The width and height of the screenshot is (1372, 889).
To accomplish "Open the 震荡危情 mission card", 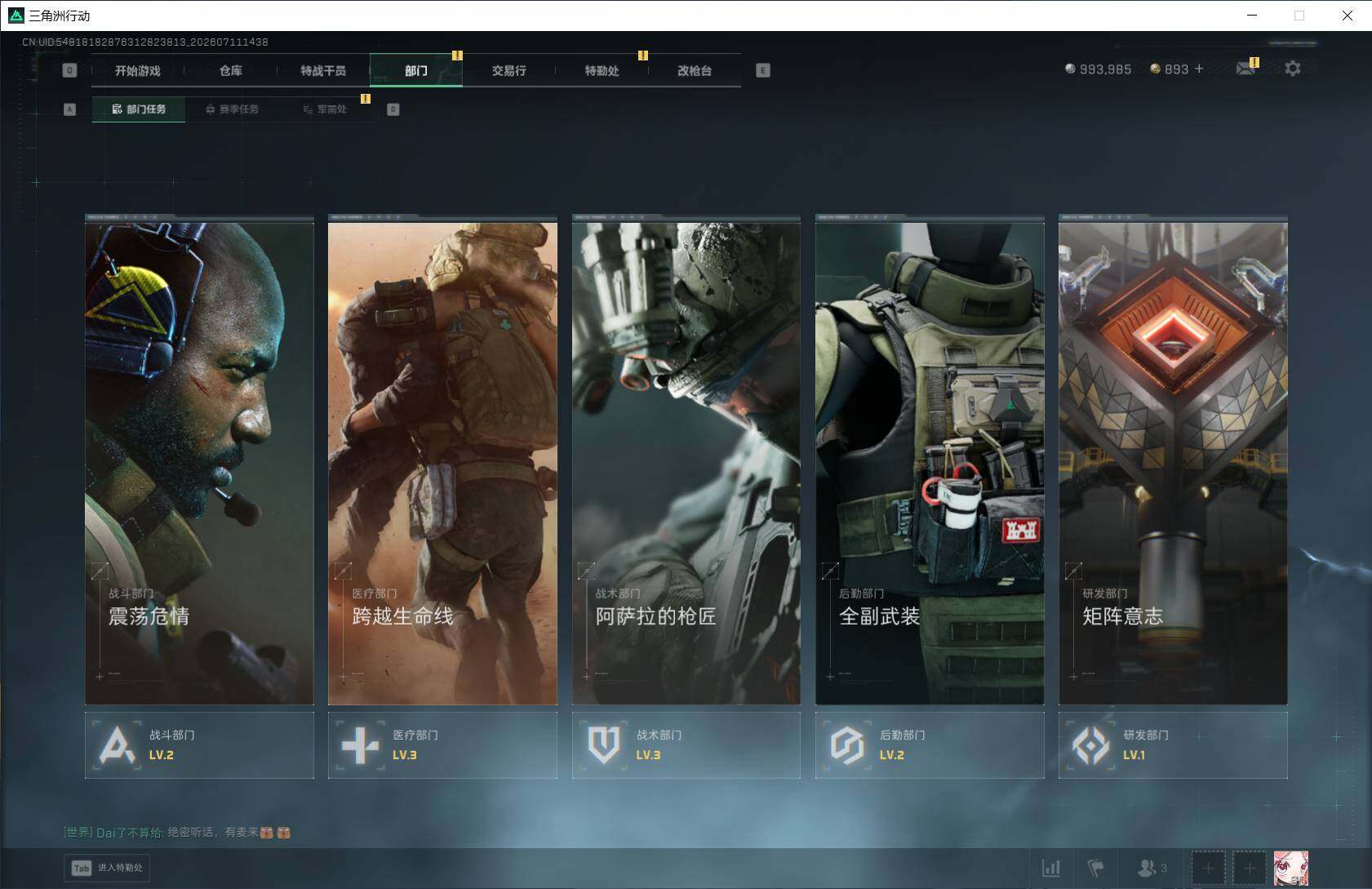I will (199, 460).
